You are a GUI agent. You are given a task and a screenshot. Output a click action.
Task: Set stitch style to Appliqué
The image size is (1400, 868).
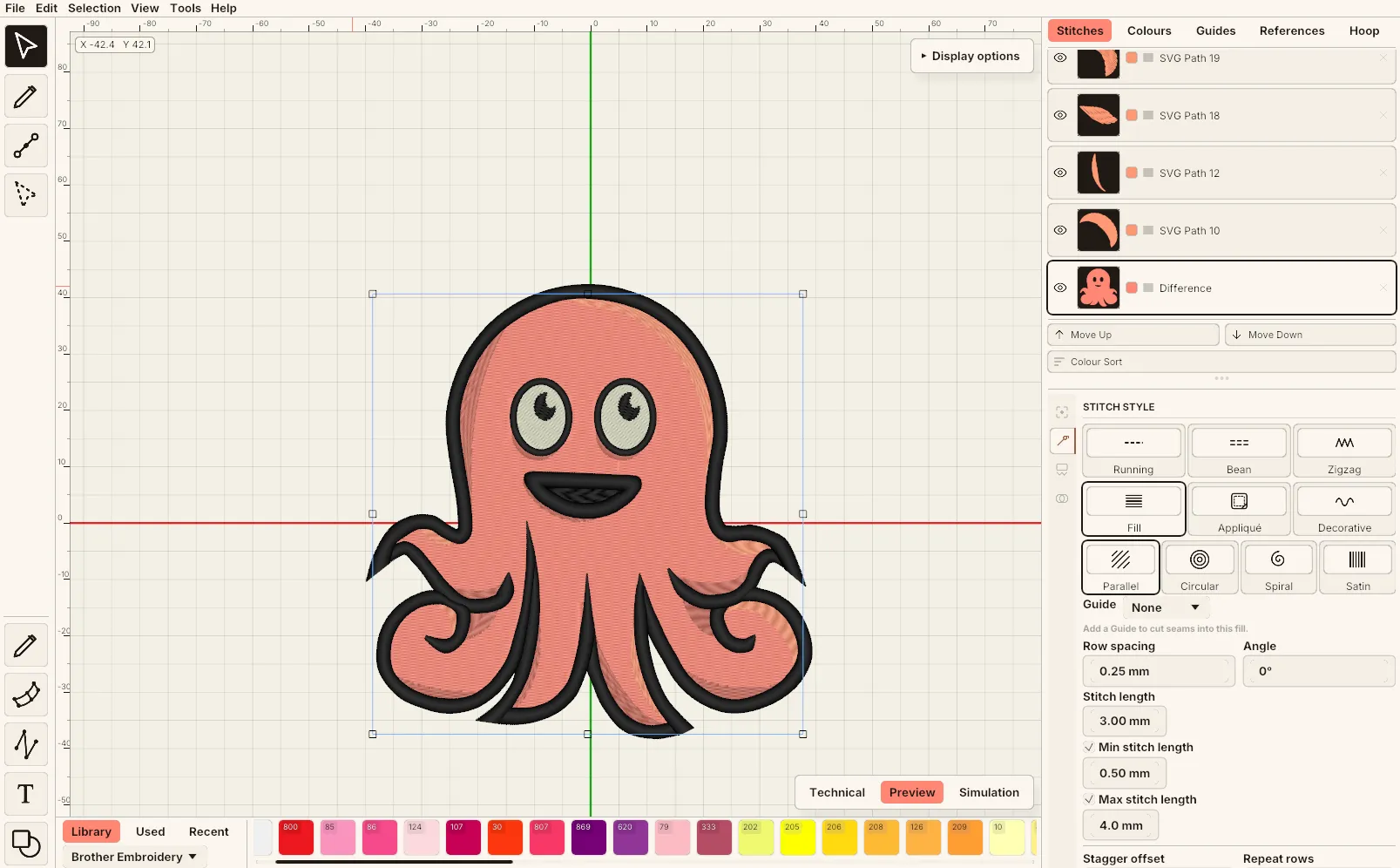[x=1239, y=510]
